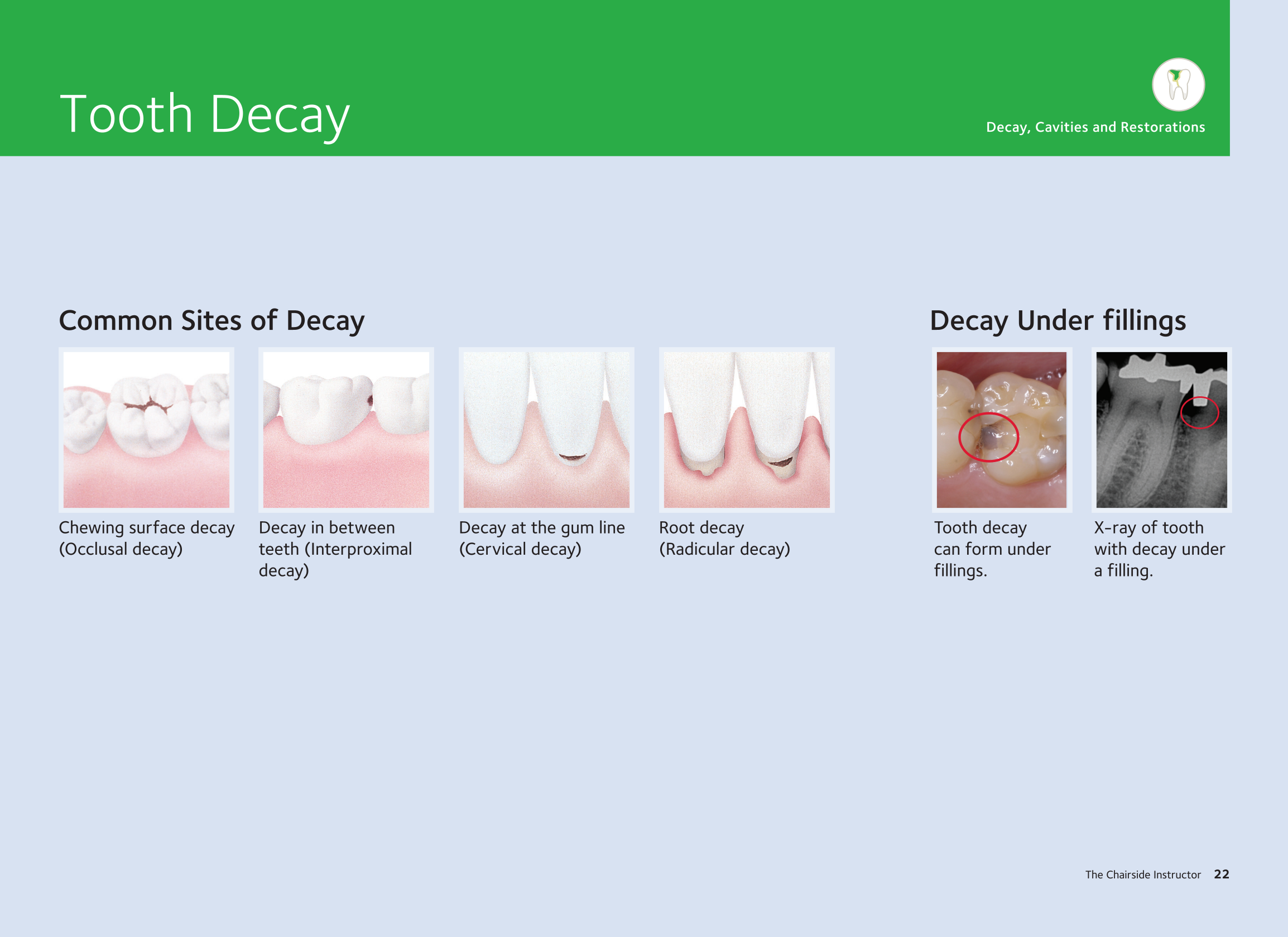Click the tooth icon in the header

[x=1179, y=85]
